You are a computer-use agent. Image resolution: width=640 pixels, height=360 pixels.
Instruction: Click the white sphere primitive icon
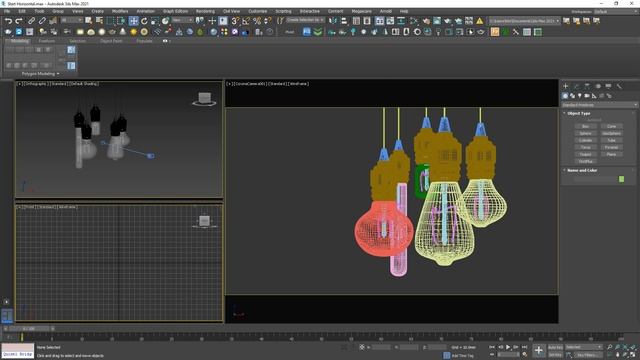coord(102,31)
